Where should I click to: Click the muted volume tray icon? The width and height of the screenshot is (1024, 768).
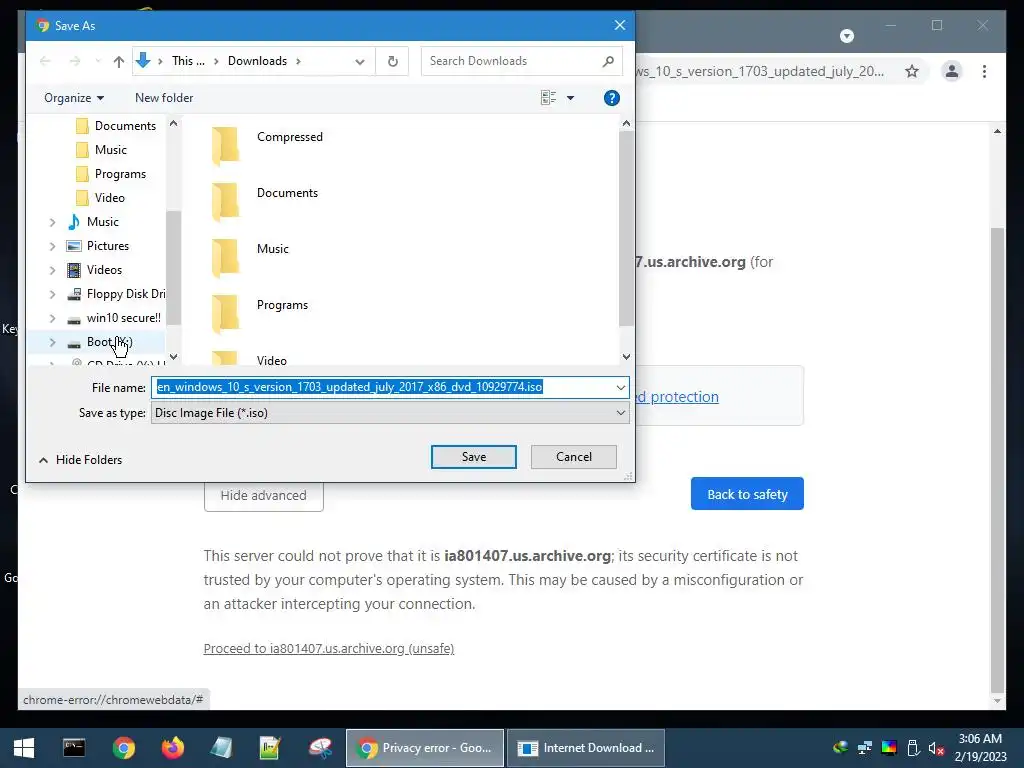tap(936, 748)
